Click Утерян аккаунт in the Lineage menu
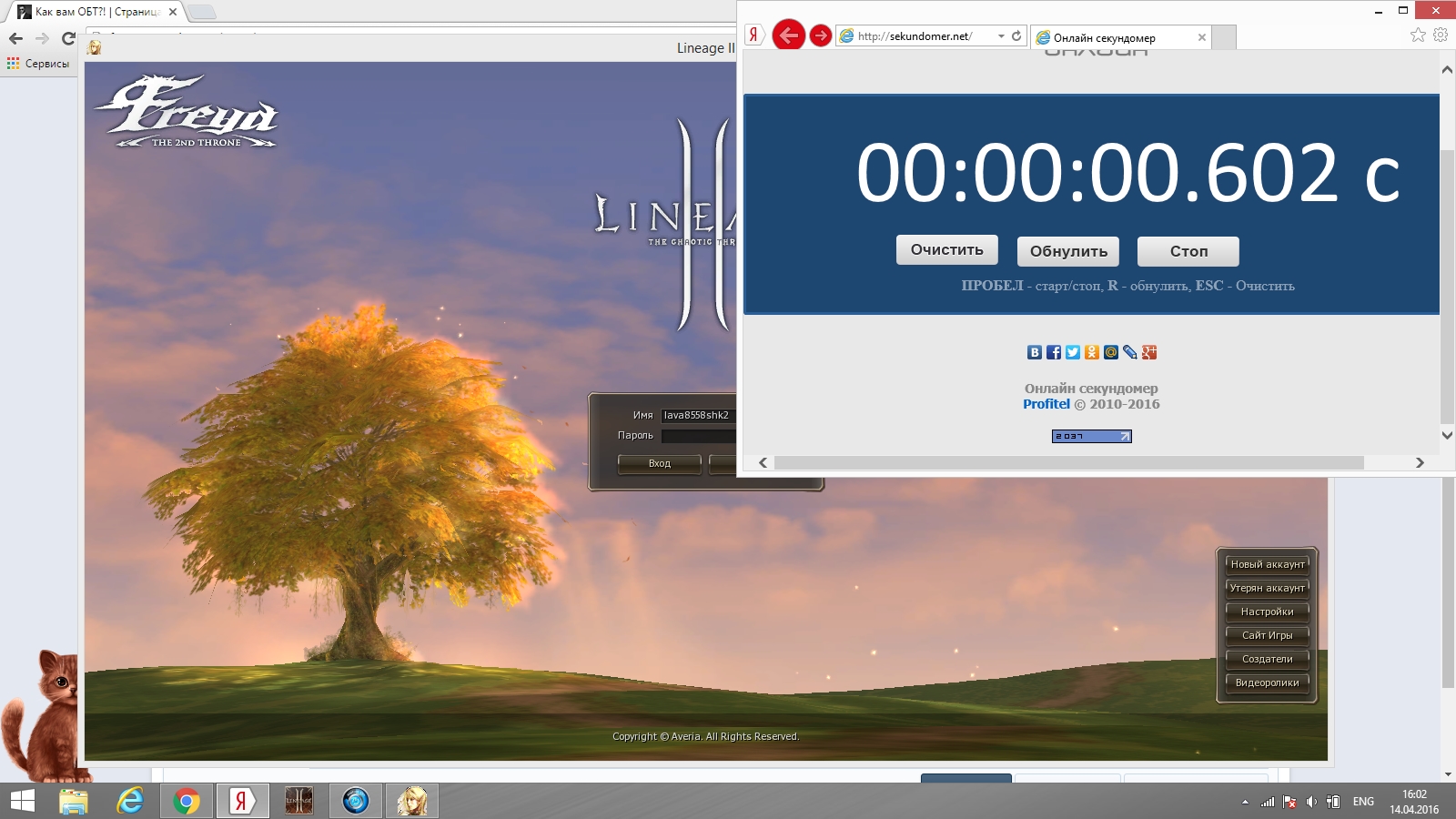This screenshot has width=1456, height=819. click(1268, 588)
